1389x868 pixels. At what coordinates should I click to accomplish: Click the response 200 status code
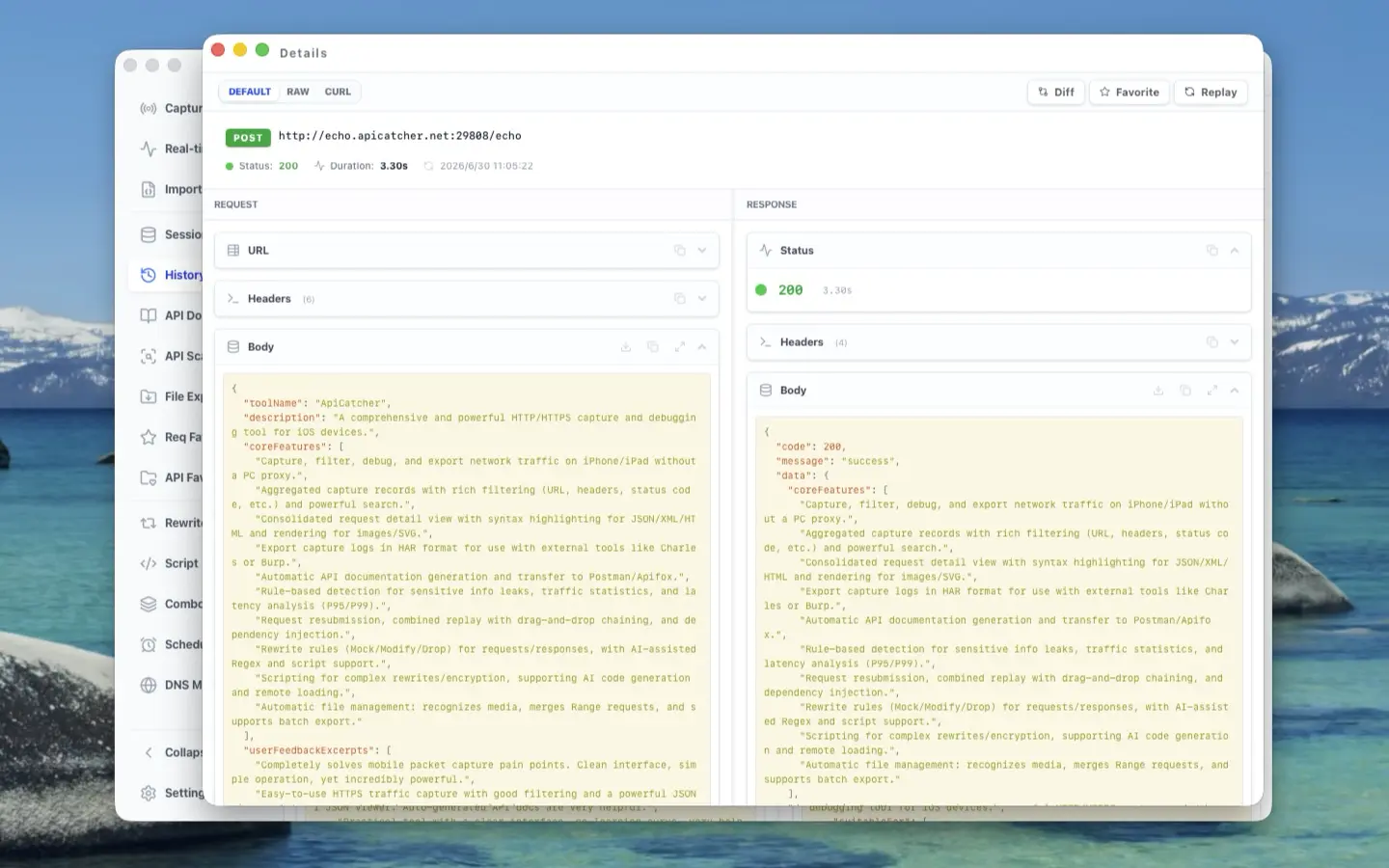tap(790, 289)
